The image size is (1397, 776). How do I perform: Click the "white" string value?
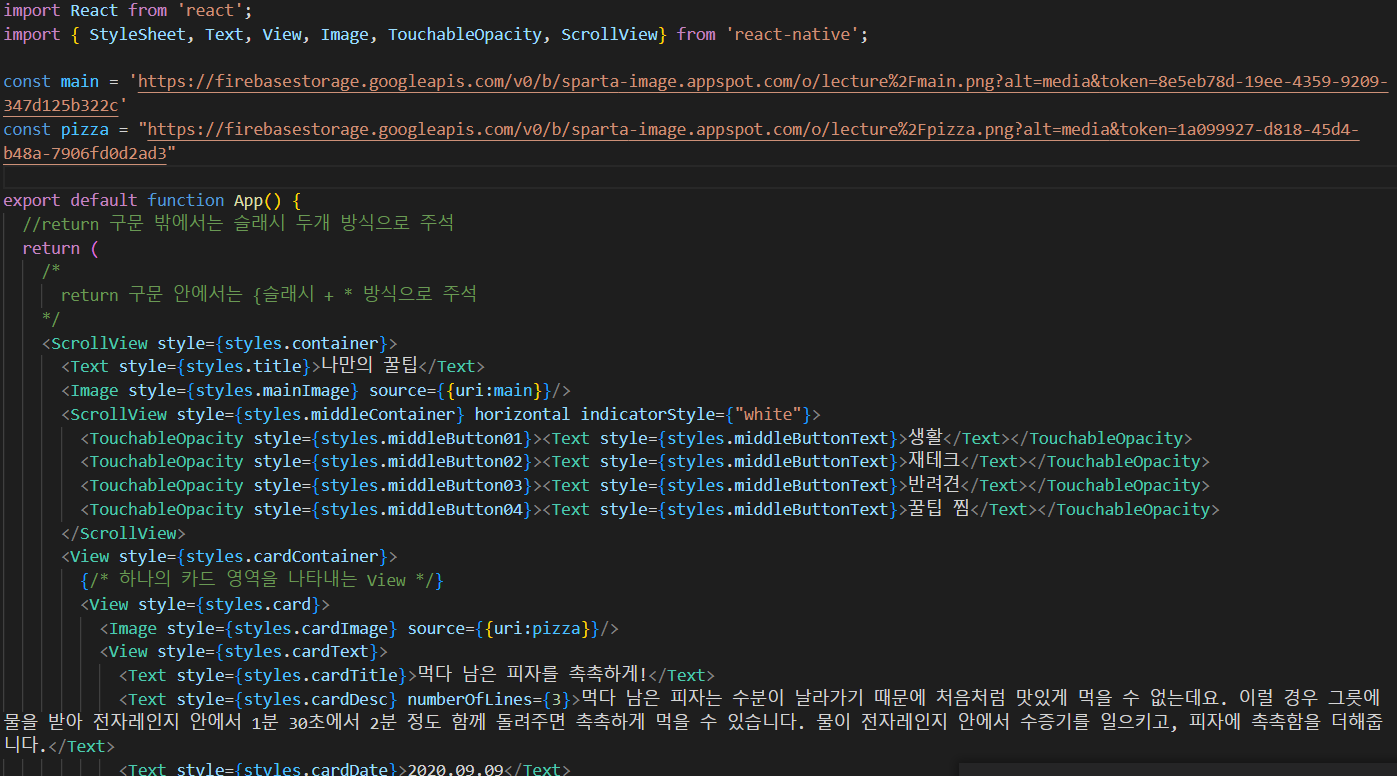coord(769,414)
